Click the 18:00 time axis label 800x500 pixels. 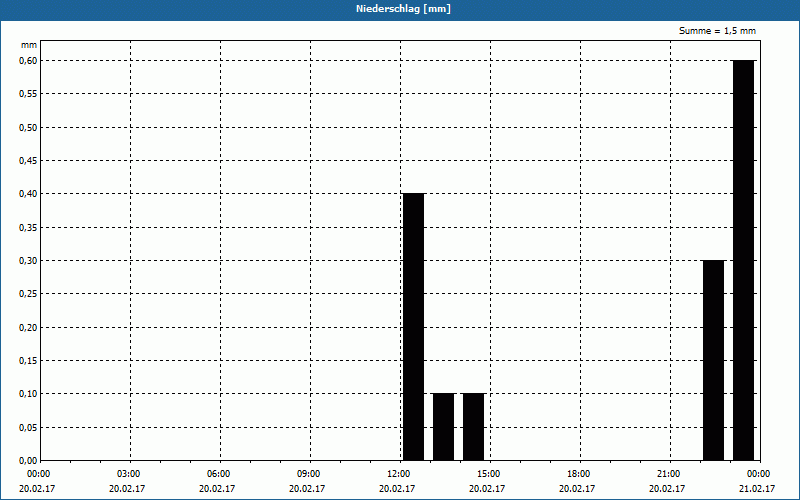click(580, 474)
